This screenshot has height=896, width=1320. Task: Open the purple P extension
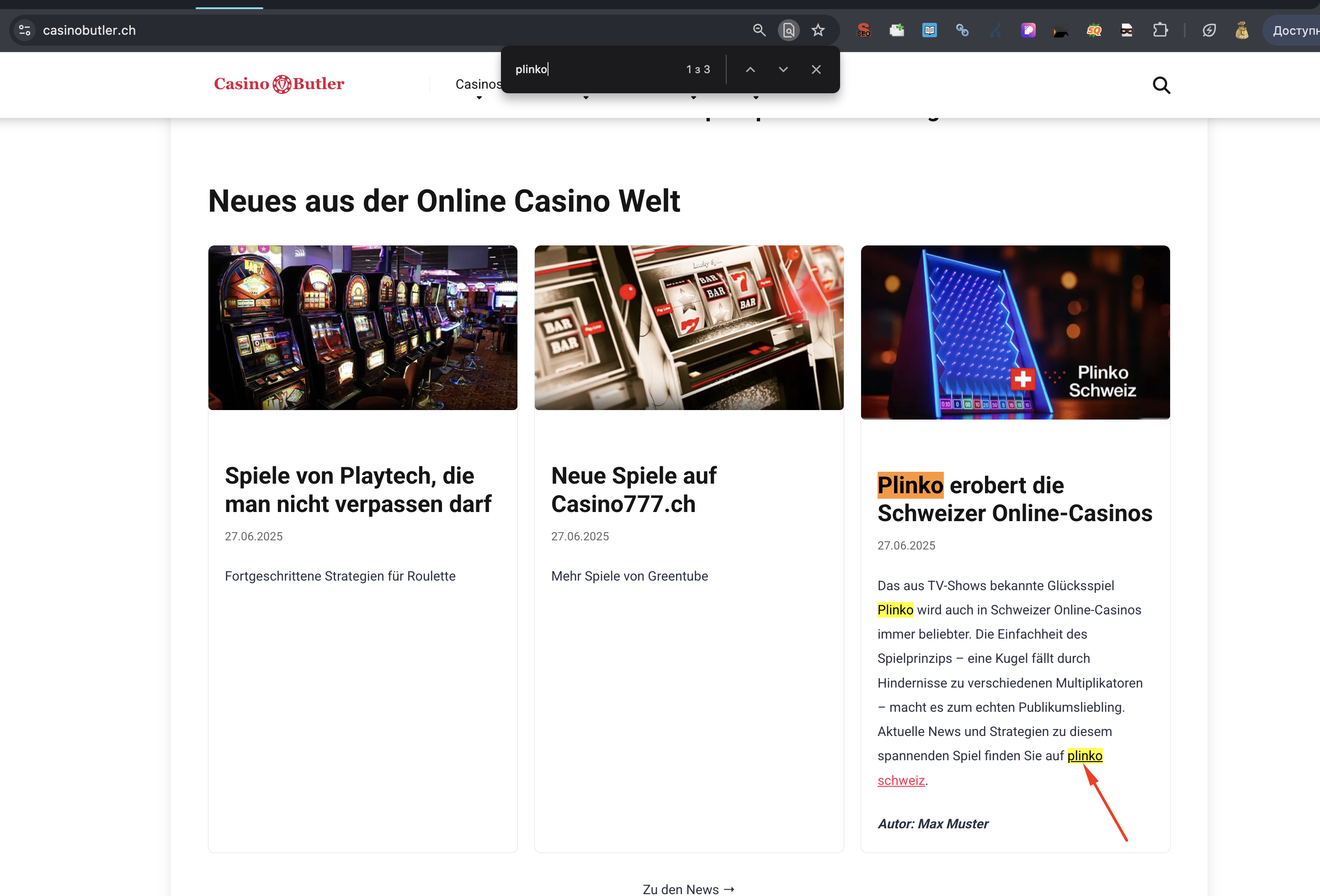coord(1028,30)
